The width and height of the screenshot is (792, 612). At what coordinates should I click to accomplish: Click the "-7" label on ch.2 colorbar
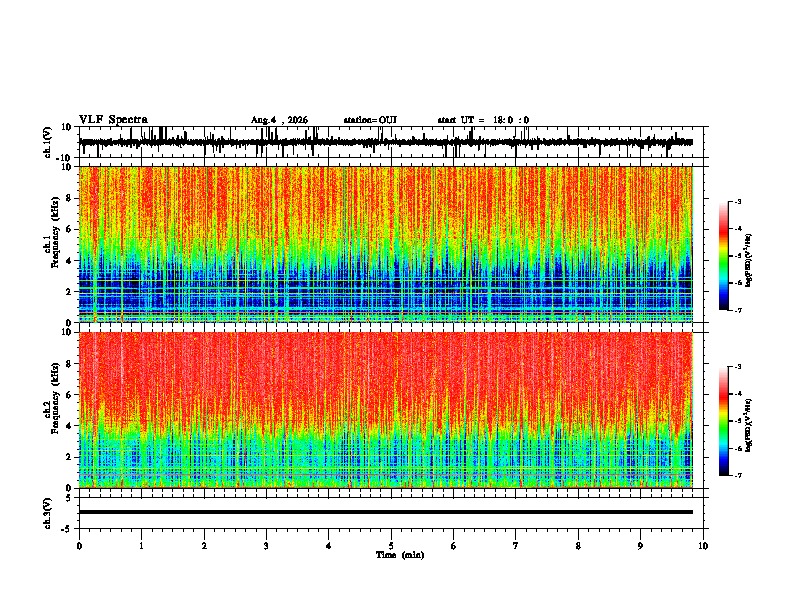coord(737,475)
